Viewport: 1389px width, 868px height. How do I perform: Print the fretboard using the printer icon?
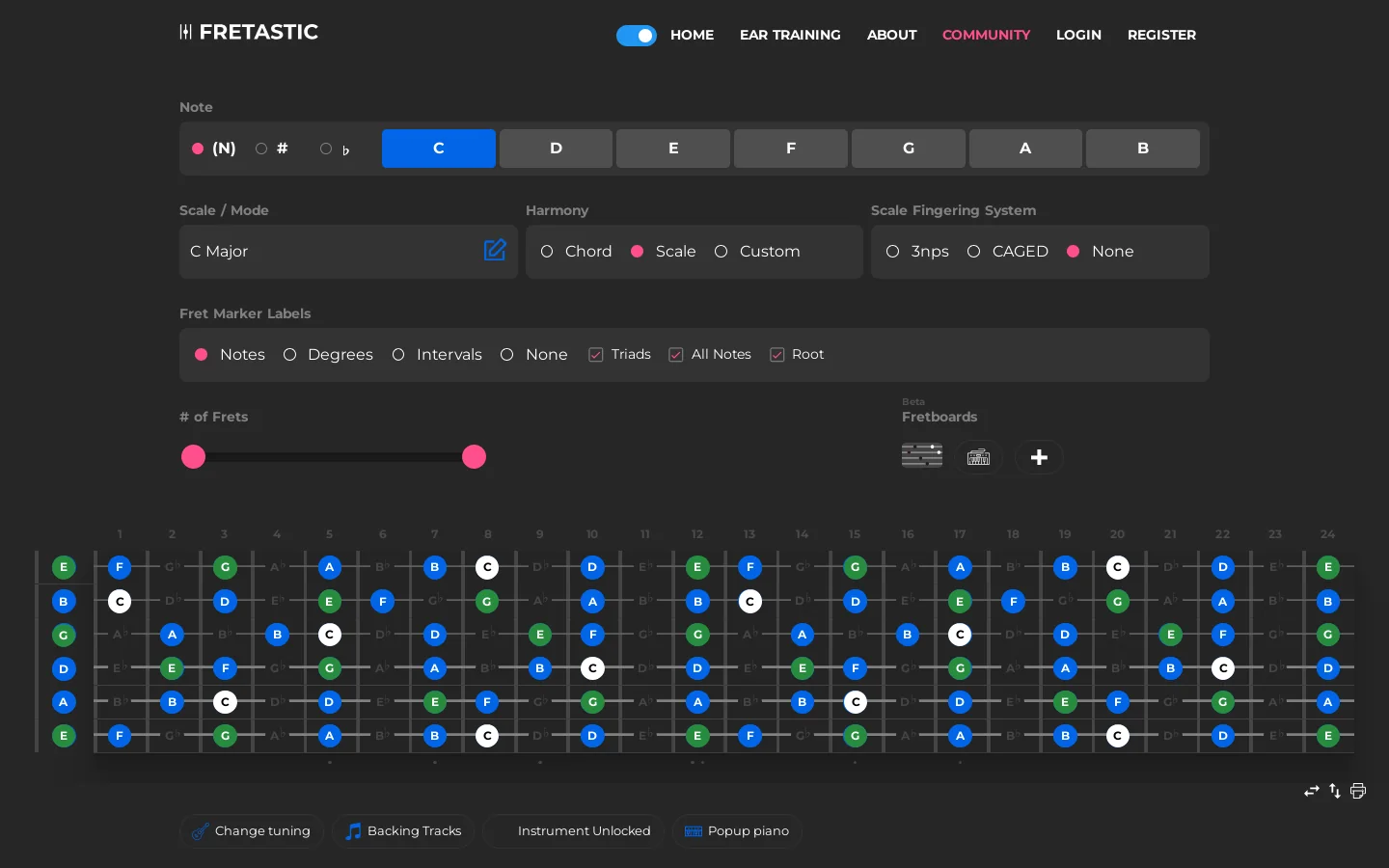1358,791
